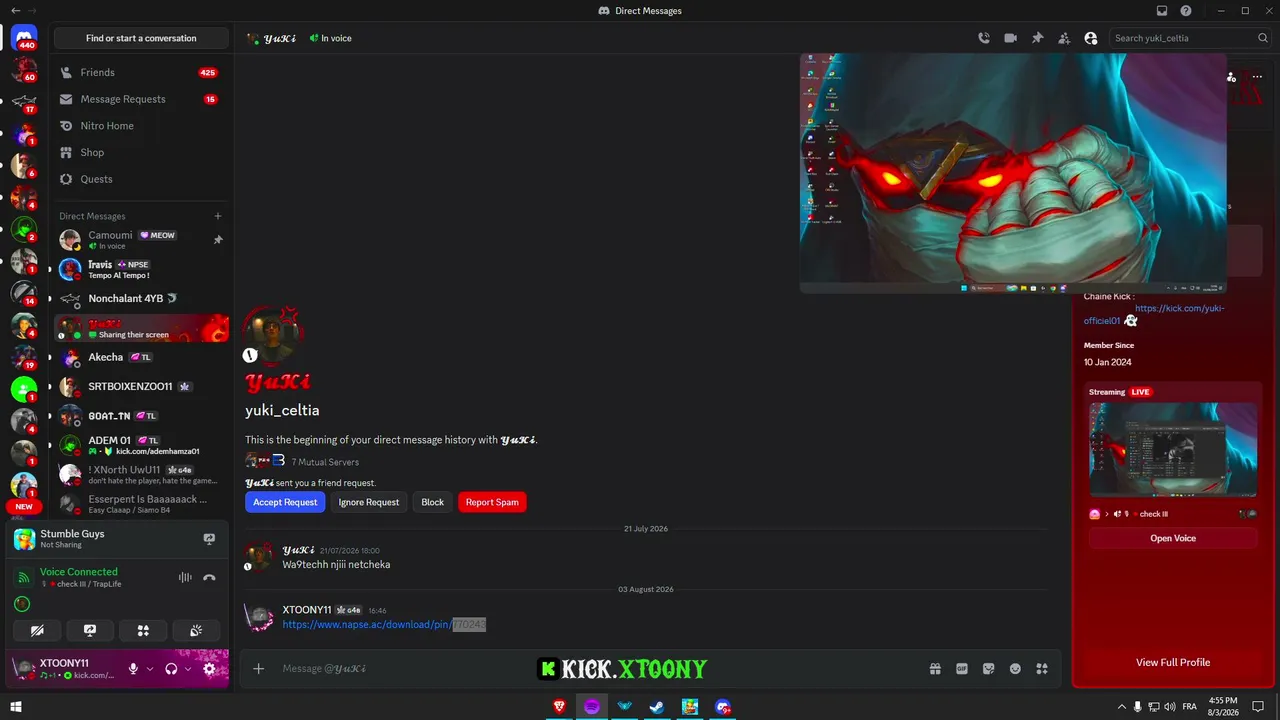Viewport: 1280px width, 720px height.
Task: Open the ! XNorth UwU11 conversation
Action: (141, 474)
